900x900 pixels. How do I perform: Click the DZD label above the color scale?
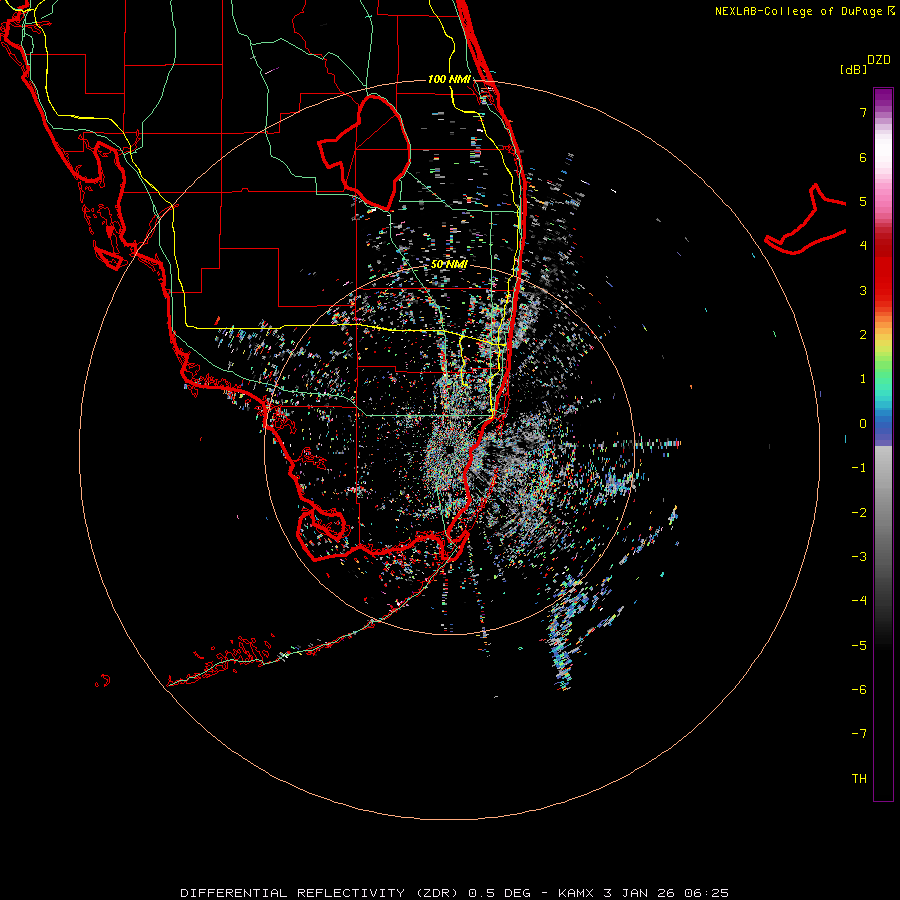tap(879, 60)
